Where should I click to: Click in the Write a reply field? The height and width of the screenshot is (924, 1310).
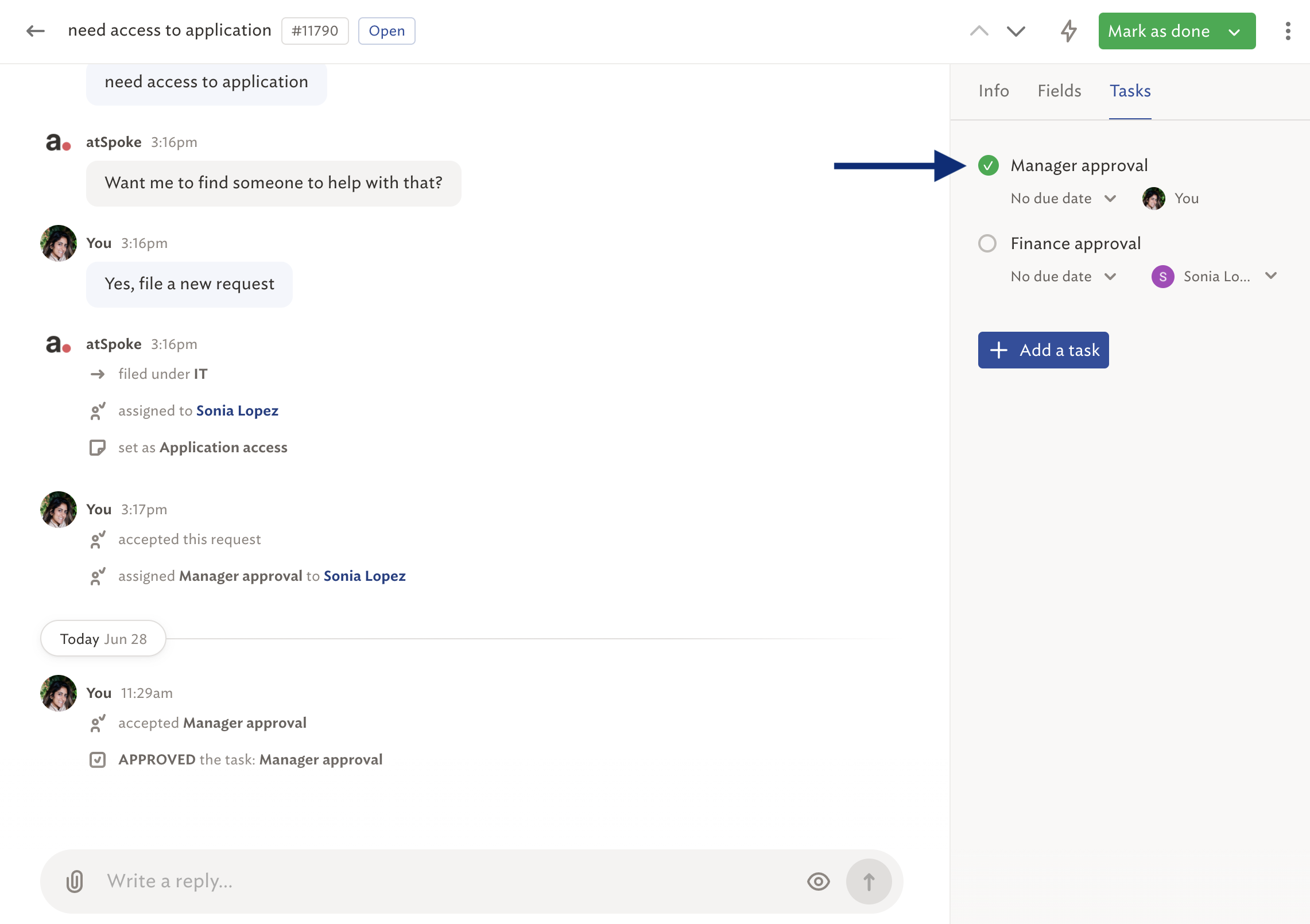448,881
